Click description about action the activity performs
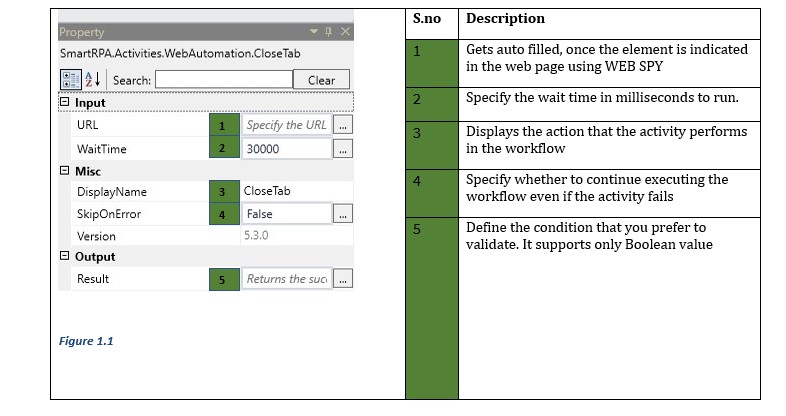Screen dimensions: 786x416 pos(607,140)
